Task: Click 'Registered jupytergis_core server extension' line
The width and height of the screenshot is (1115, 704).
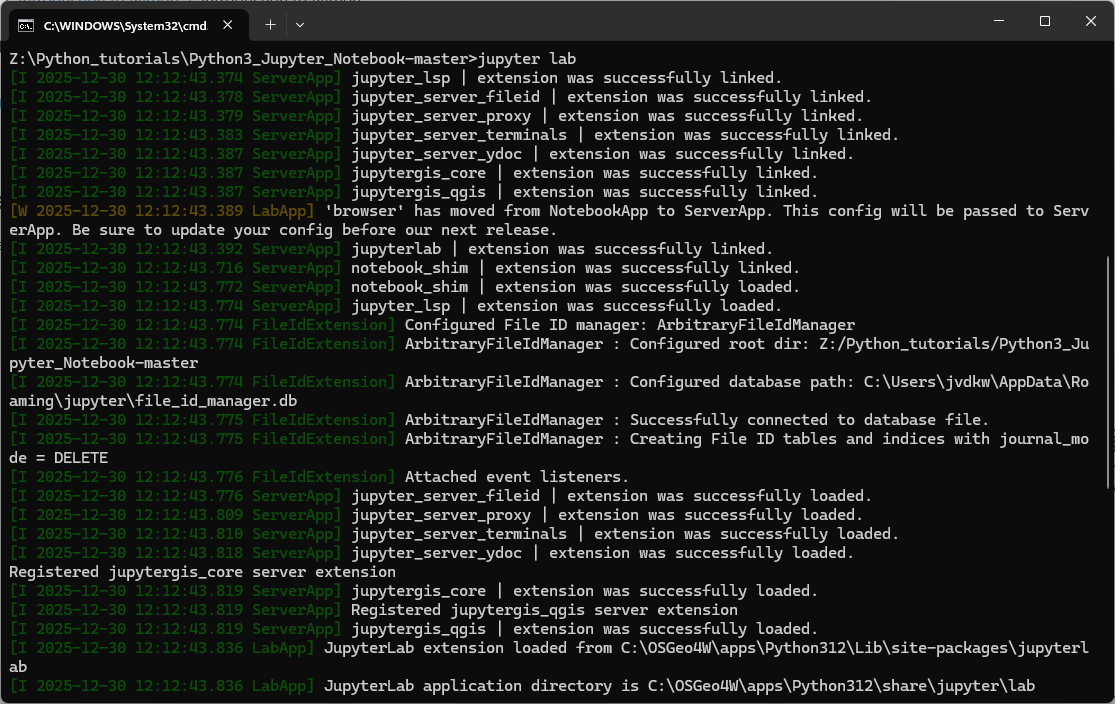Action: (x=202, y=572)
